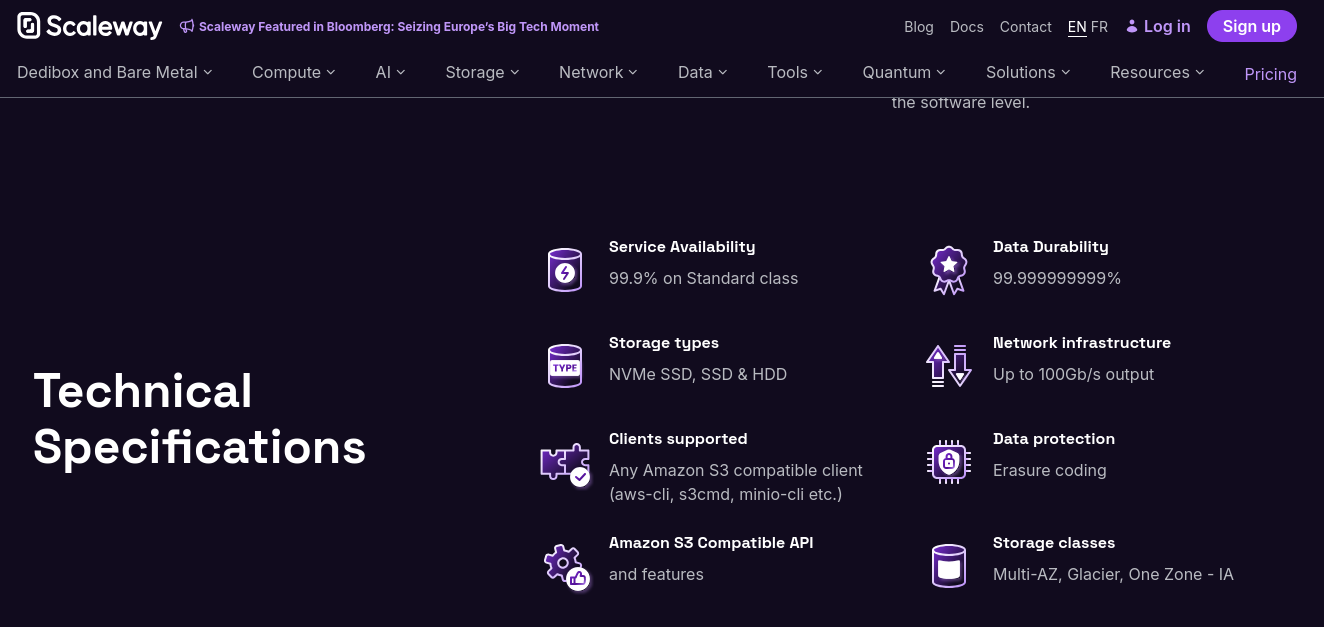Go to the Pricing page
The height and width of the screenshot is (627, 1324).
(1270, 74)
